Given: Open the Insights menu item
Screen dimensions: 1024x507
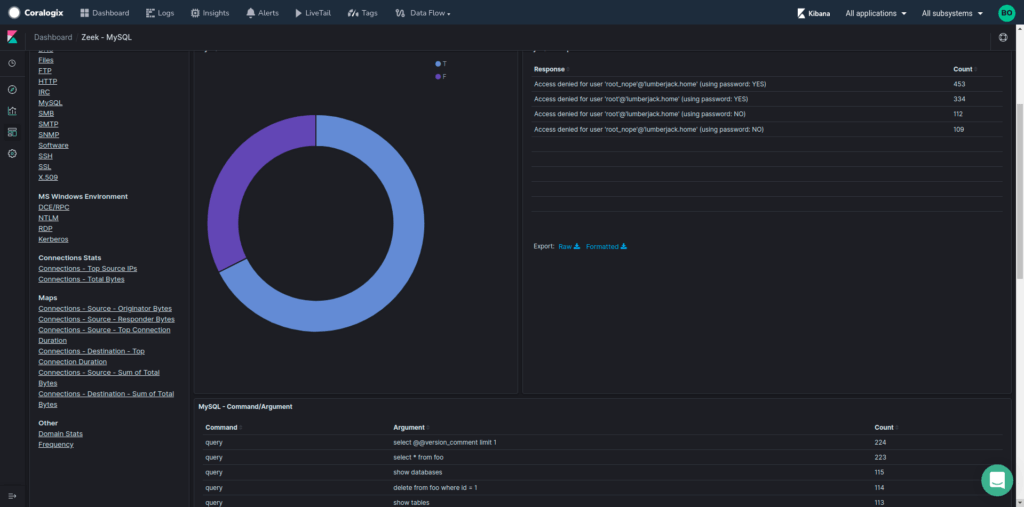Looking at the screenshot, I should (x=210, y=13).
